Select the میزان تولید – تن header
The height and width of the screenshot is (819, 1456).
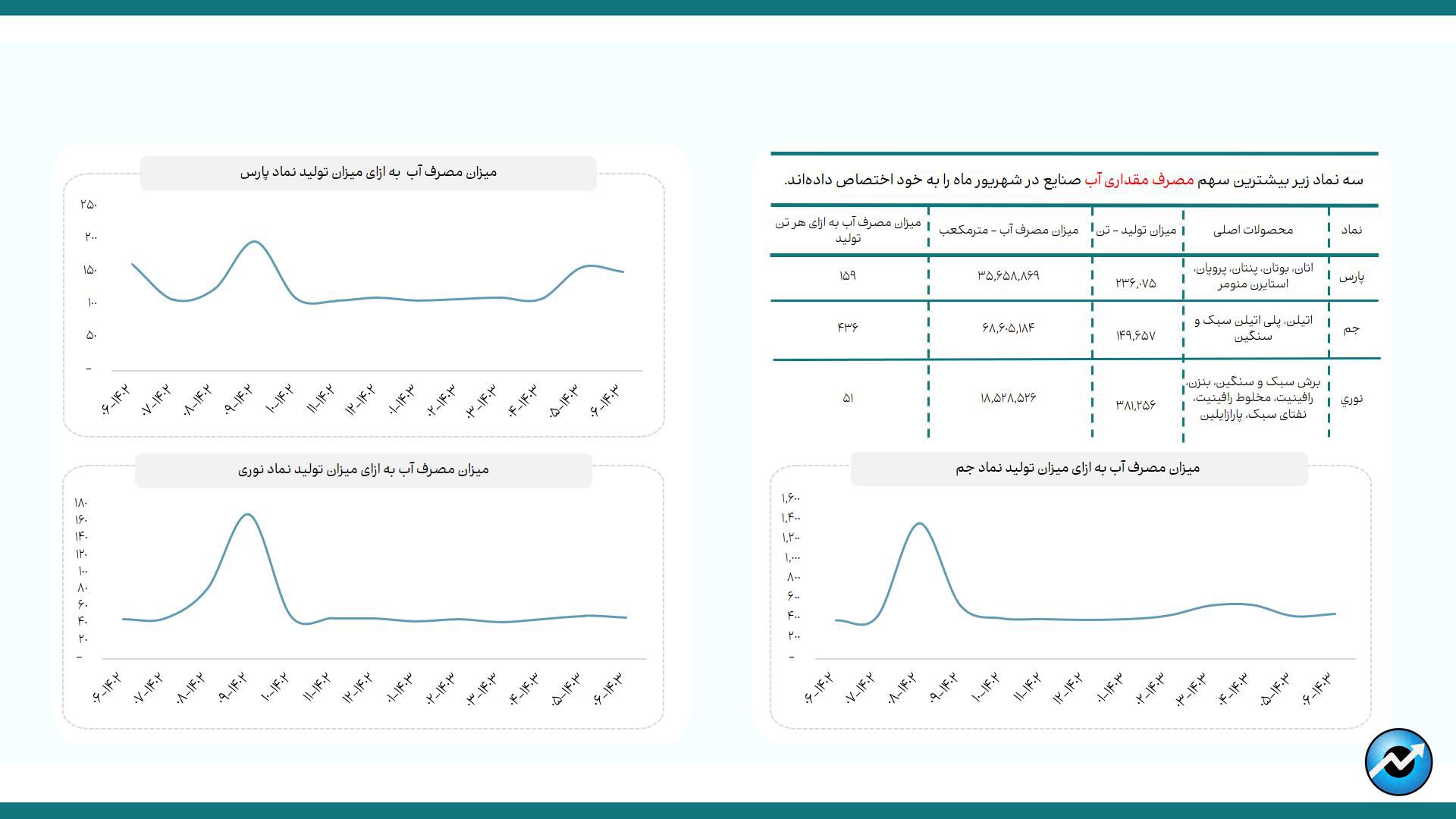tap(1135, 230)
